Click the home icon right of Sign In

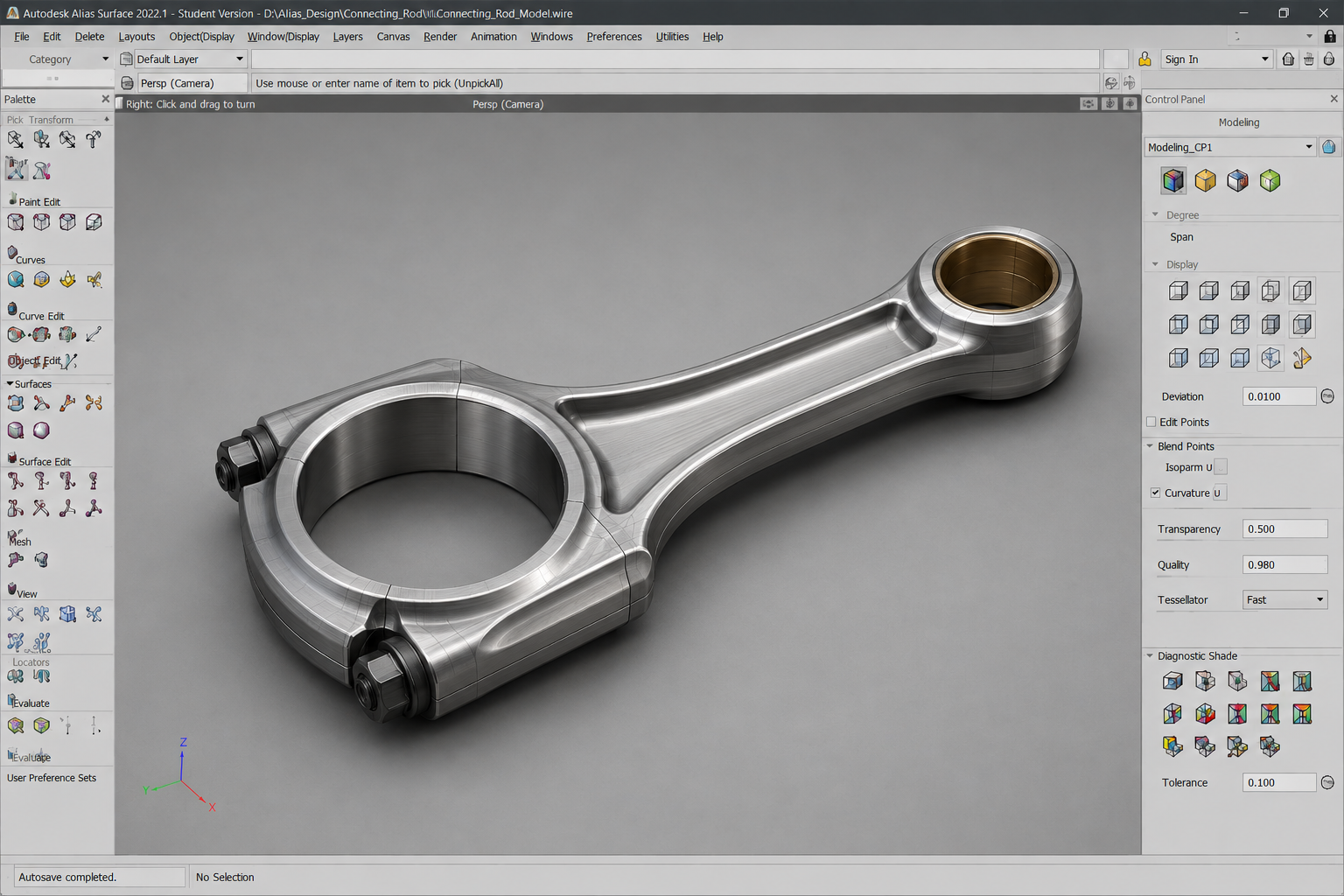click(x=1288, y=59)
